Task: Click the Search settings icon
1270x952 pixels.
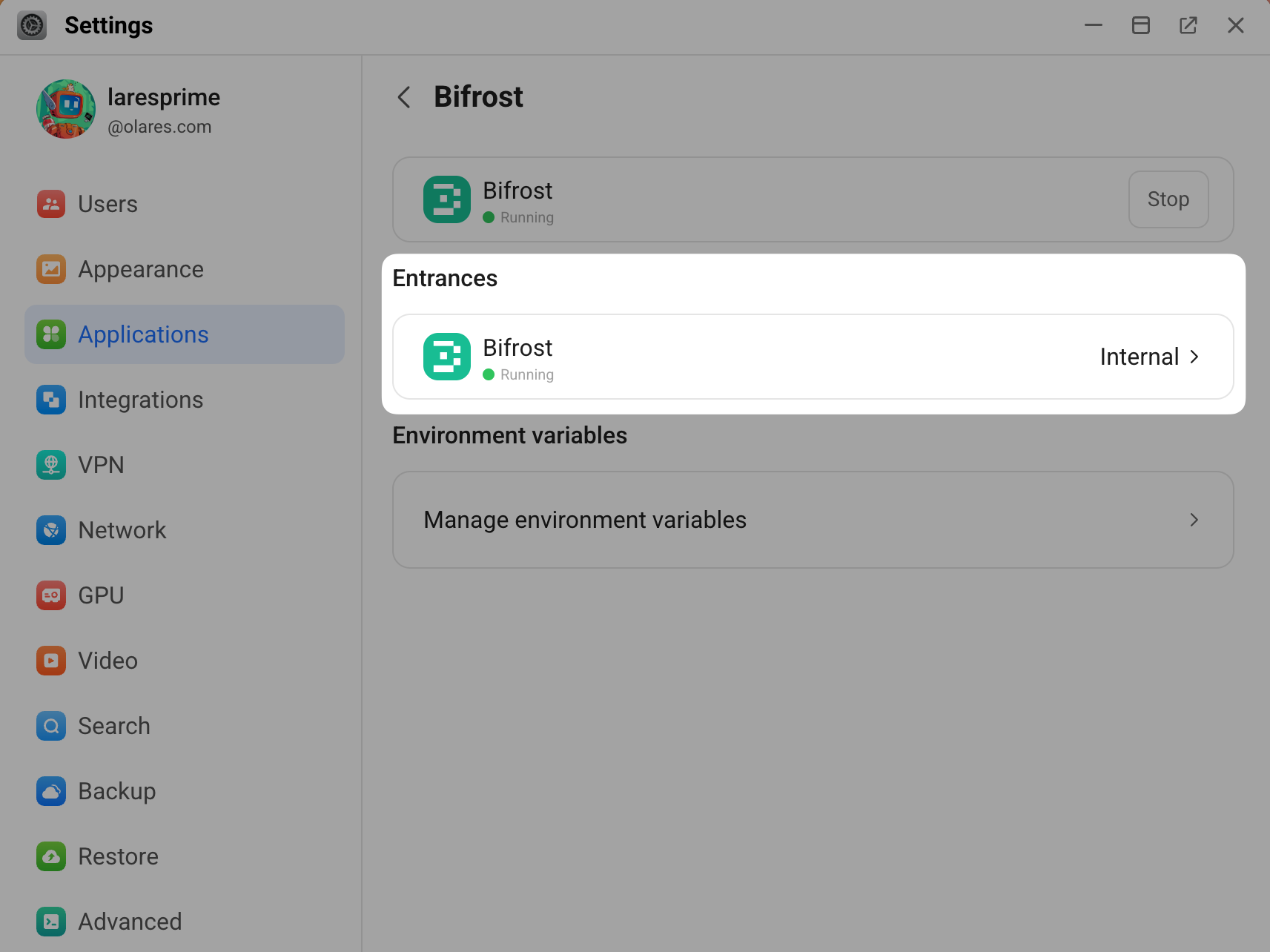Action: [50, 726]
